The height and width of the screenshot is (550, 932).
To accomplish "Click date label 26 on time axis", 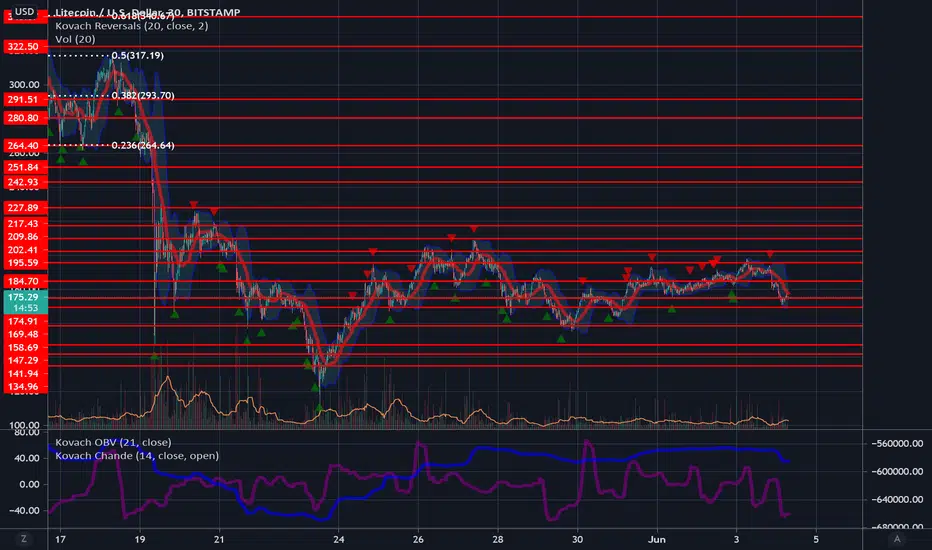I will coord(418,539).
